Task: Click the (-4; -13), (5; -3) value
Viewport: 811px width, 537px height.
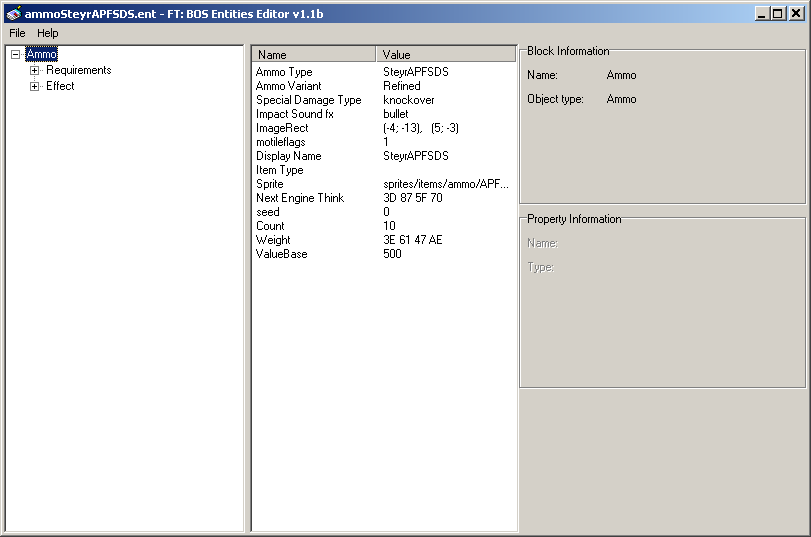Action: (x=421, y=128)
